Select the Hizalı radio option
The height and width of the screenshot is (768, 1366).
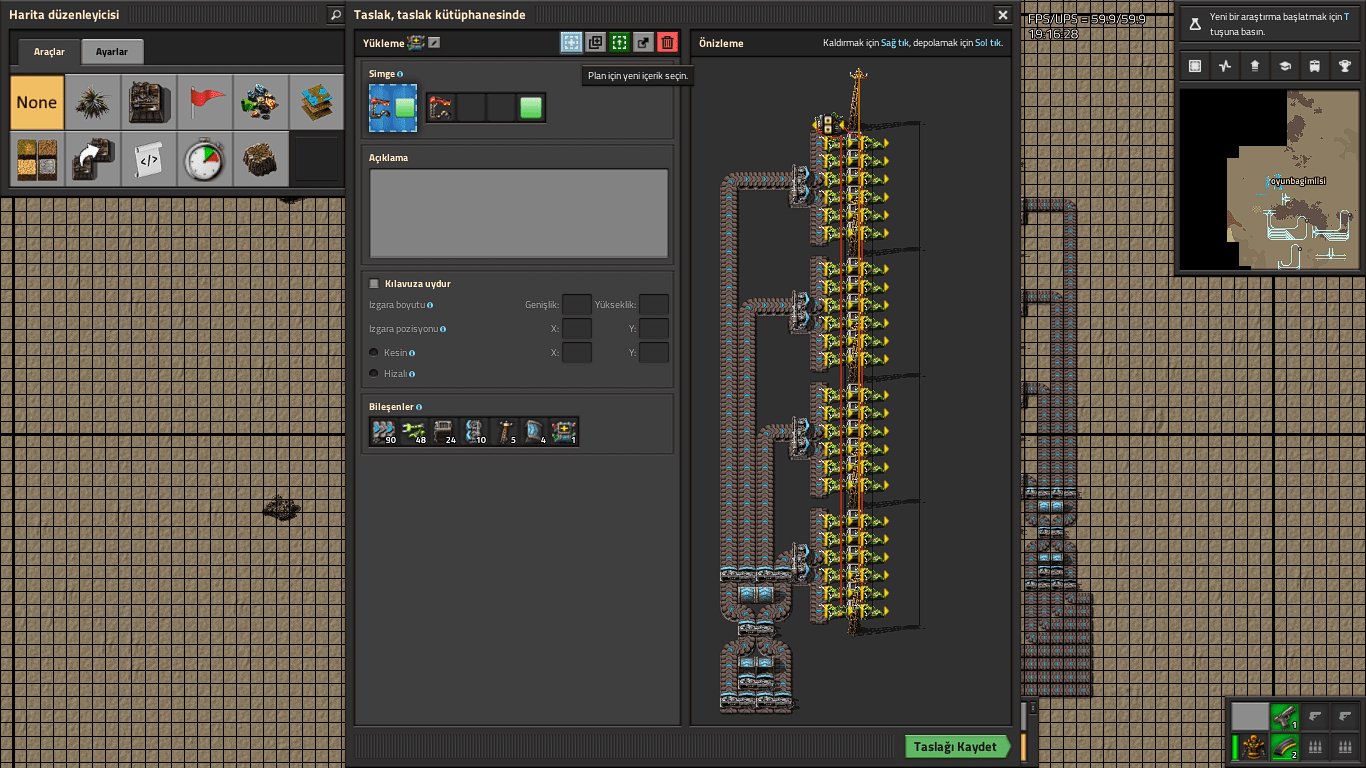(x=374, y=374)
